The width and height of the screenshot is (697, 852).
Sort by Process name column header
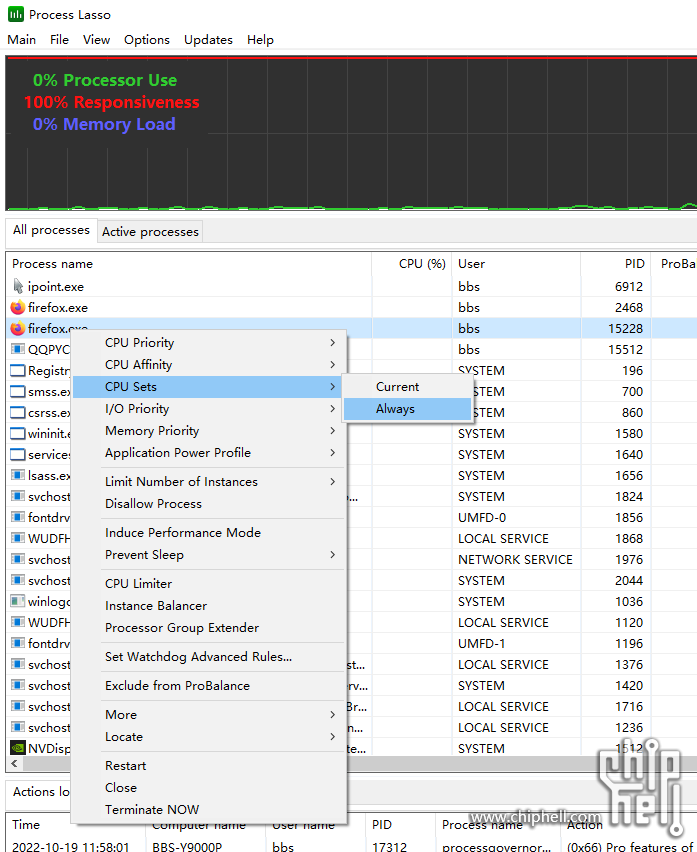pyautogui.click(x=189, y=264)
